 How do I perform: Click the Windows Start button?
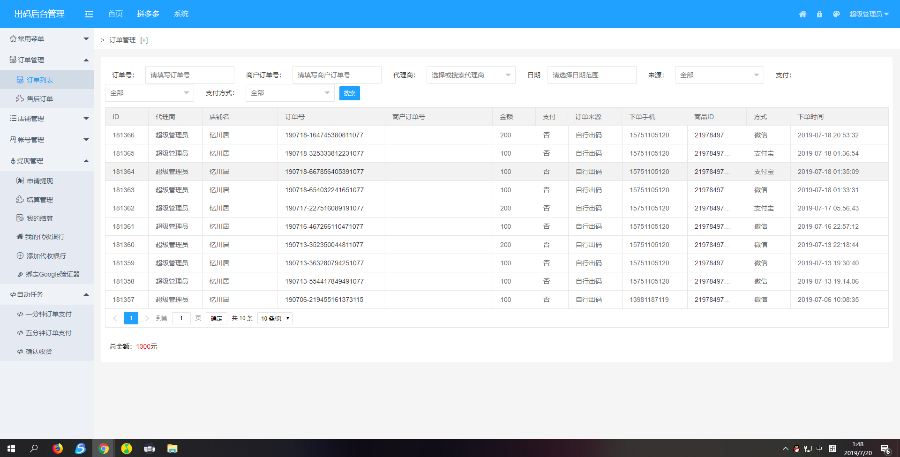pyautogui.click(x=11, y=448)
